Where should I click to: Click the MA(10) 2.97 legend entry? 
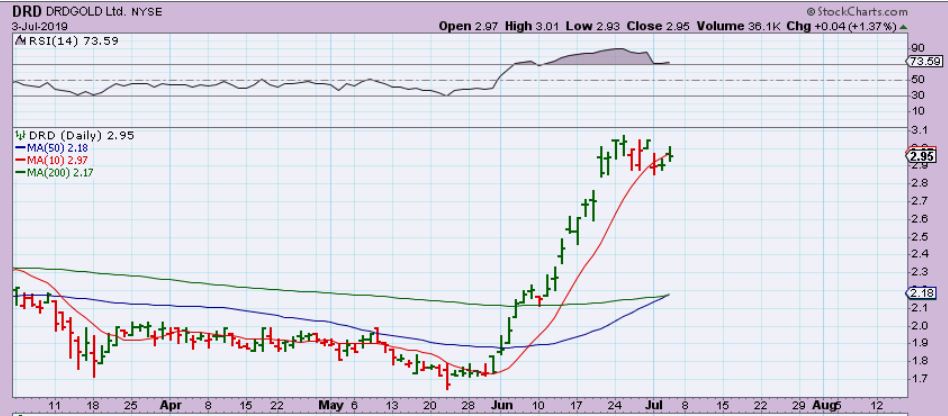(53, 160)
